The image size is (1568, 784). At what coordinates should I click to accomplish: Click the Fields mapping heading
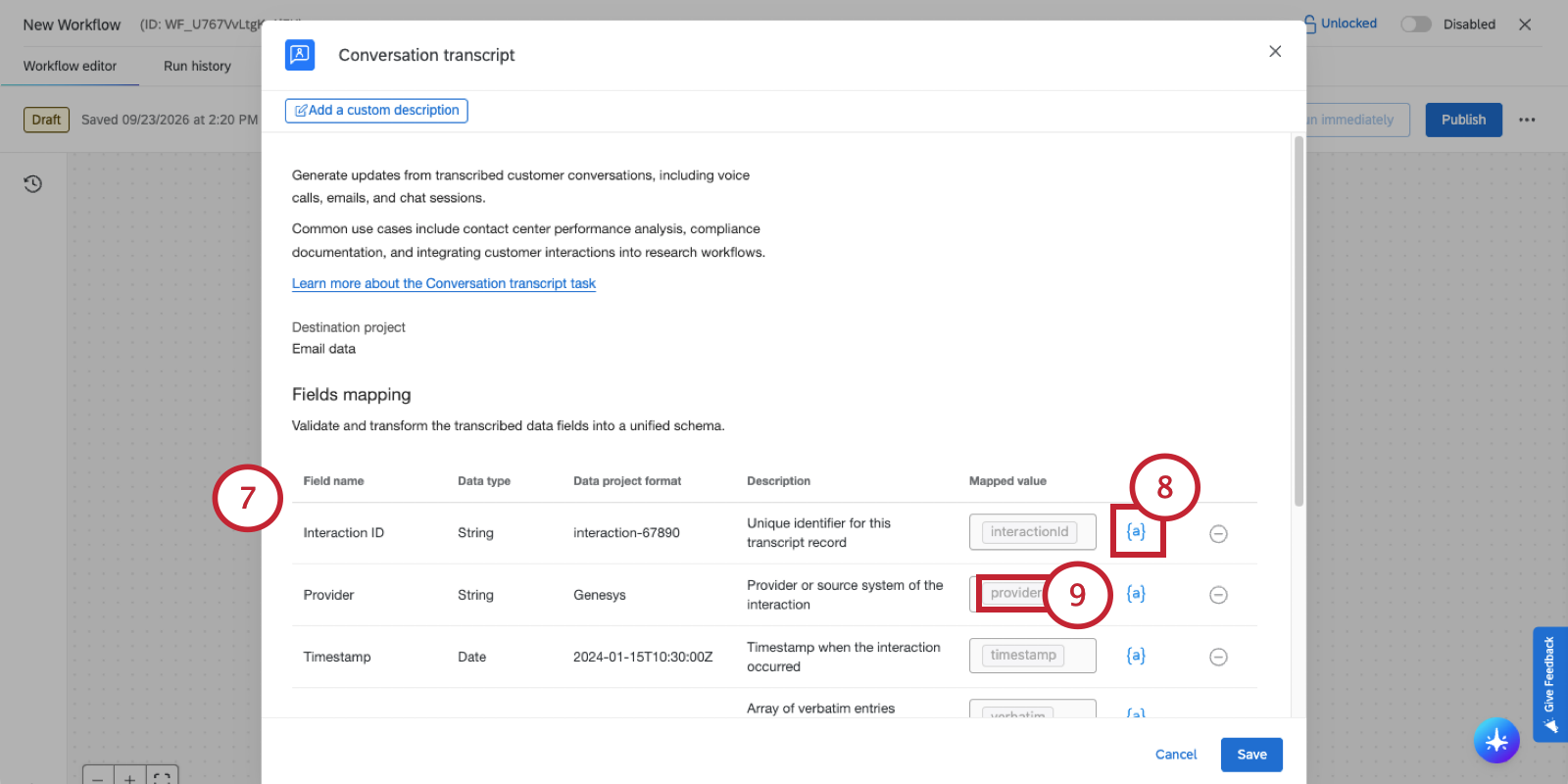351,394
